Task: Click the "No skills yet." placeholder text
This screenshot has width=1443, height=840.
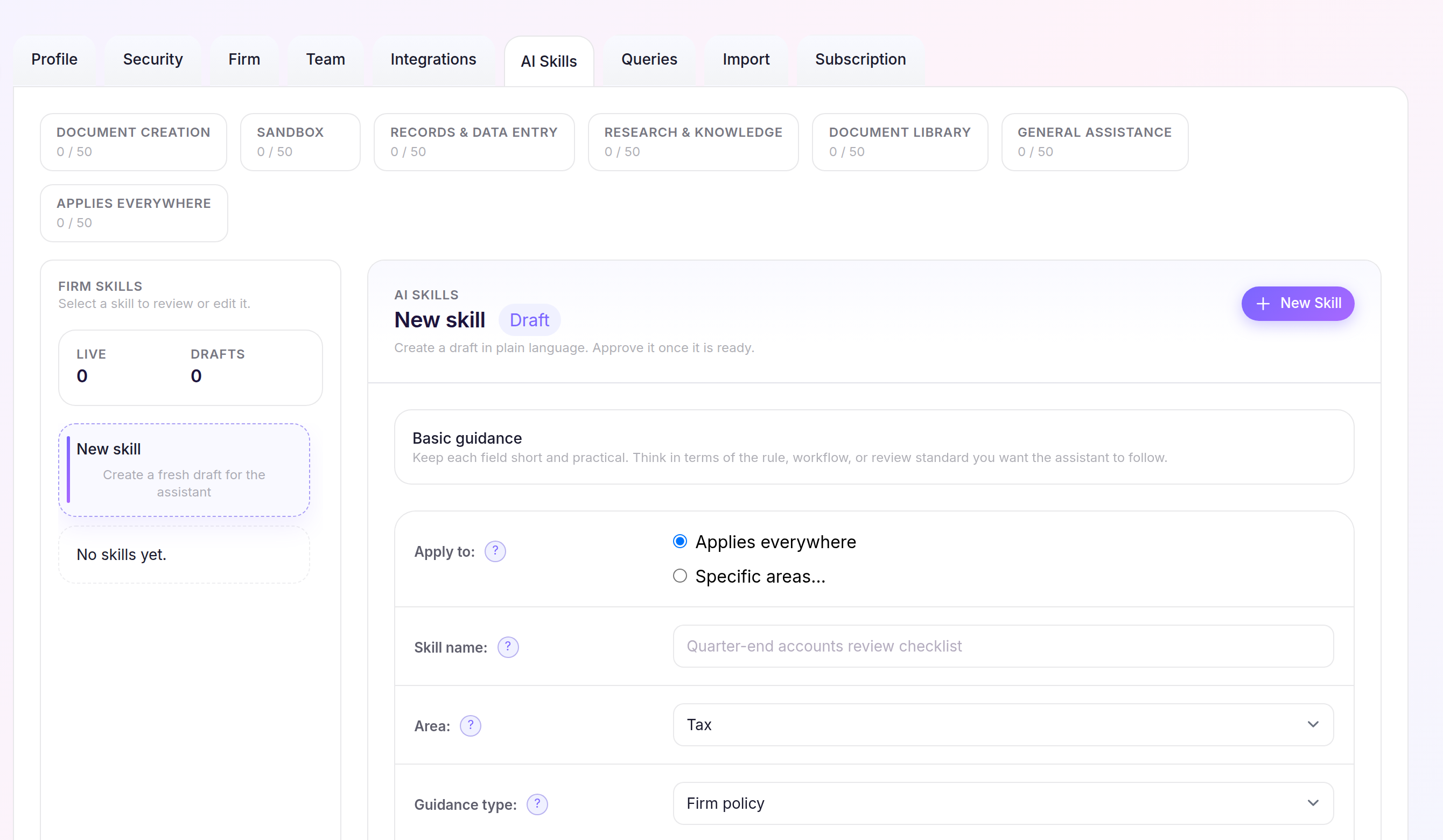Action: 121,555
